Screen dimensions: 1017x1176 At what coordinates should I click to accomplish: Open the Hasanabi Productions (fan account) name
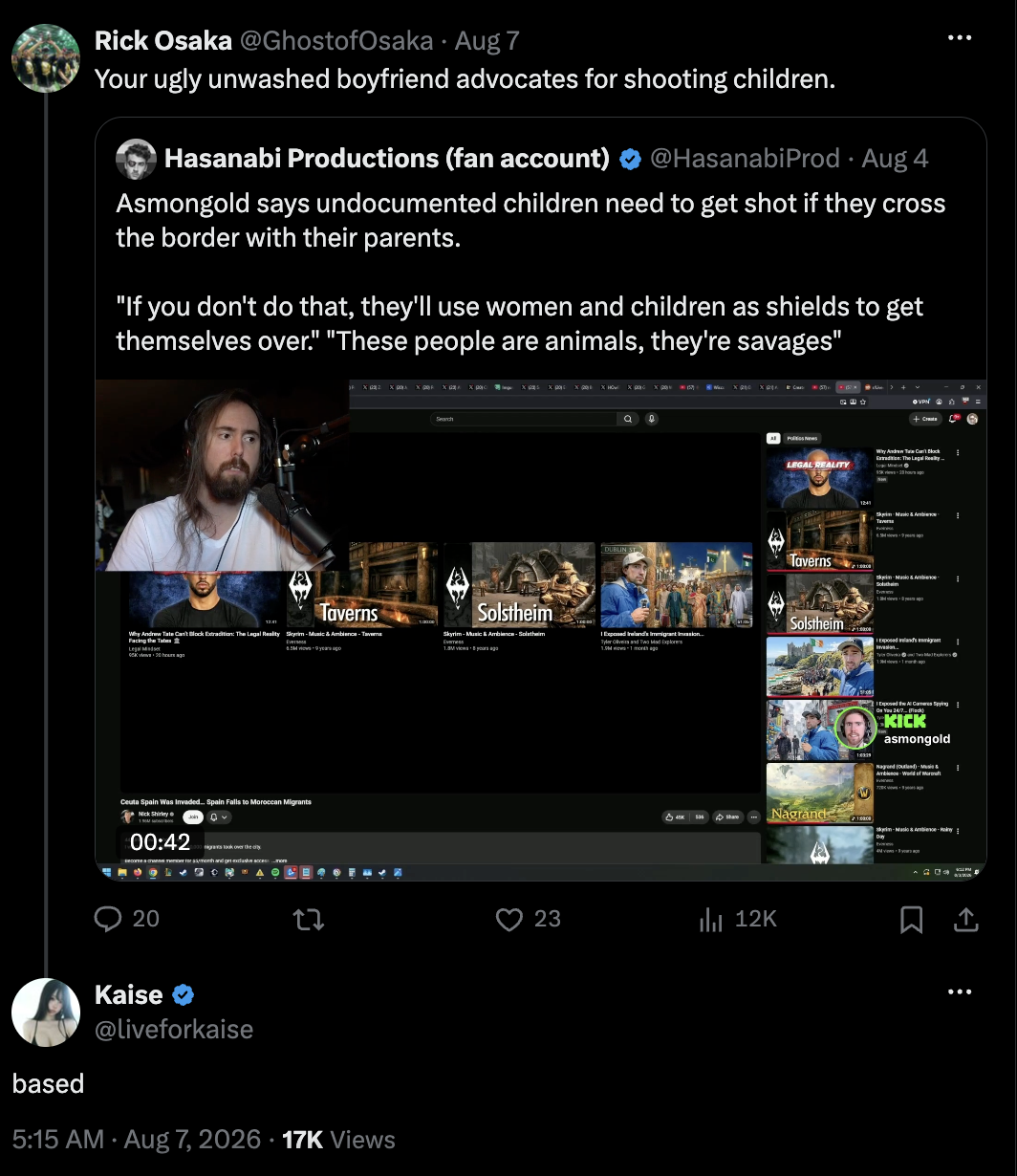point(386,159)
